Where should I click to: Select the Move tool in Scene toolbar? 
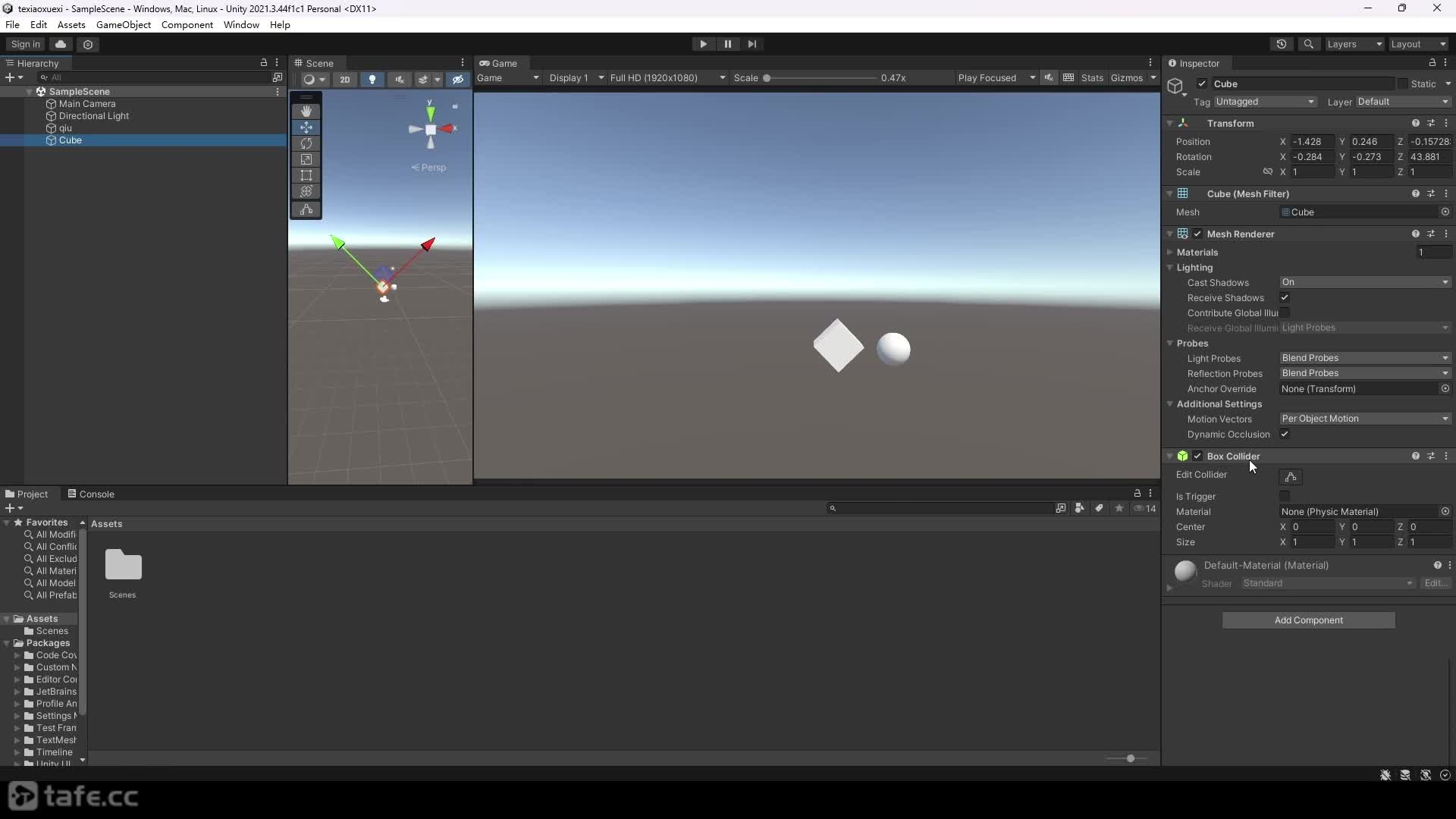306,127
